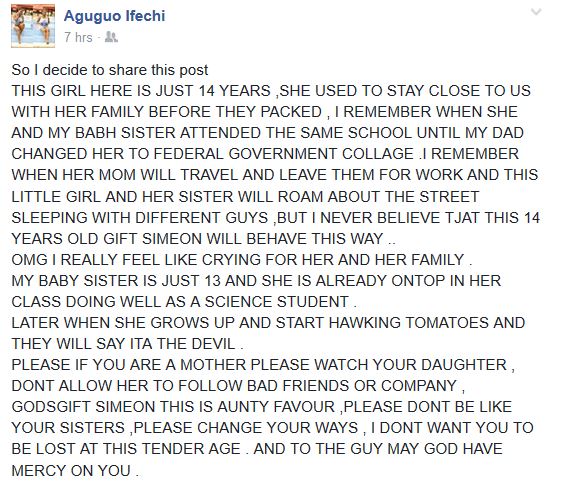Click the phrase 'THEY WILL SAY ITA THE DEVIL'
This screenshot has height=498, width=562.
(123, 344)
